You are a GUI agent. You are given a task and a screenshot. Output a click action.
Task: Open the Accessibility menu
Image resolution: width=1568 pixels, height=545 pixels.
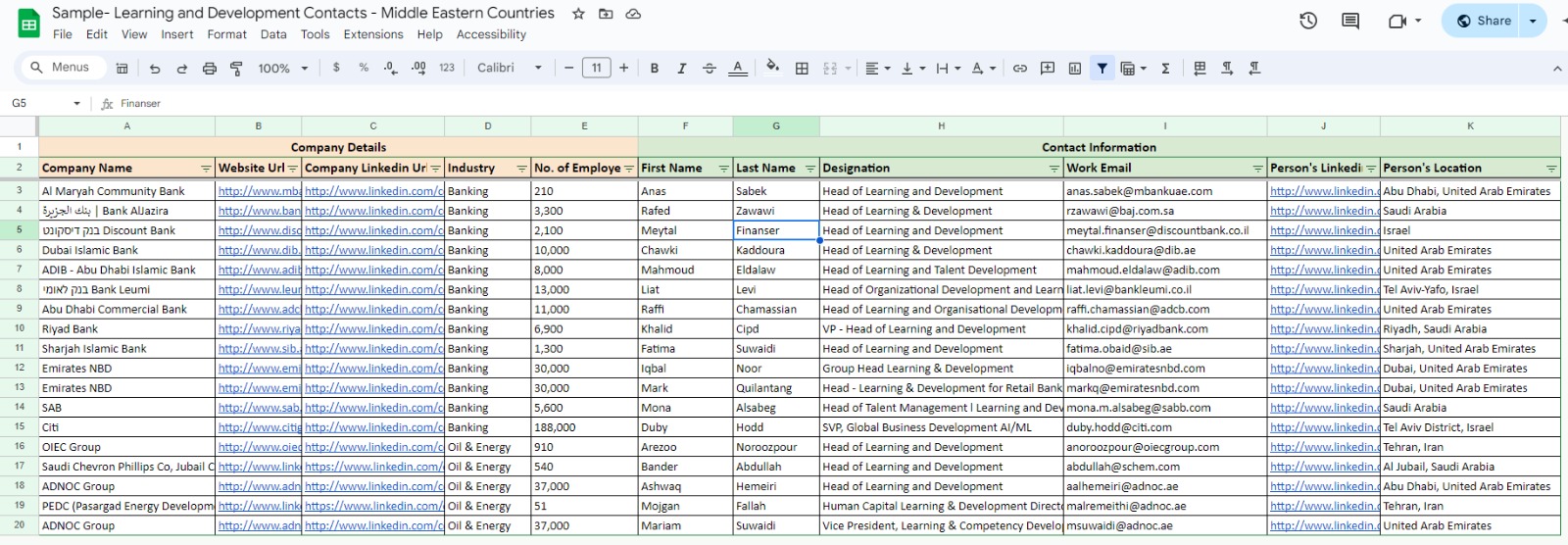click(491, 34)
